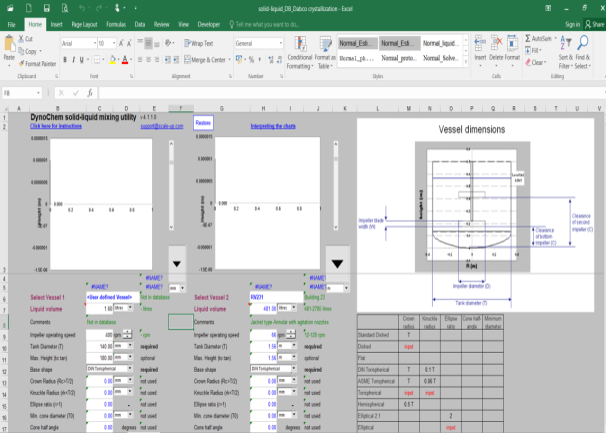Viewport: 606px width, 433px height.
Task: Open Find & Select menu
Action: pyautogui.click(x=583, y=53)
